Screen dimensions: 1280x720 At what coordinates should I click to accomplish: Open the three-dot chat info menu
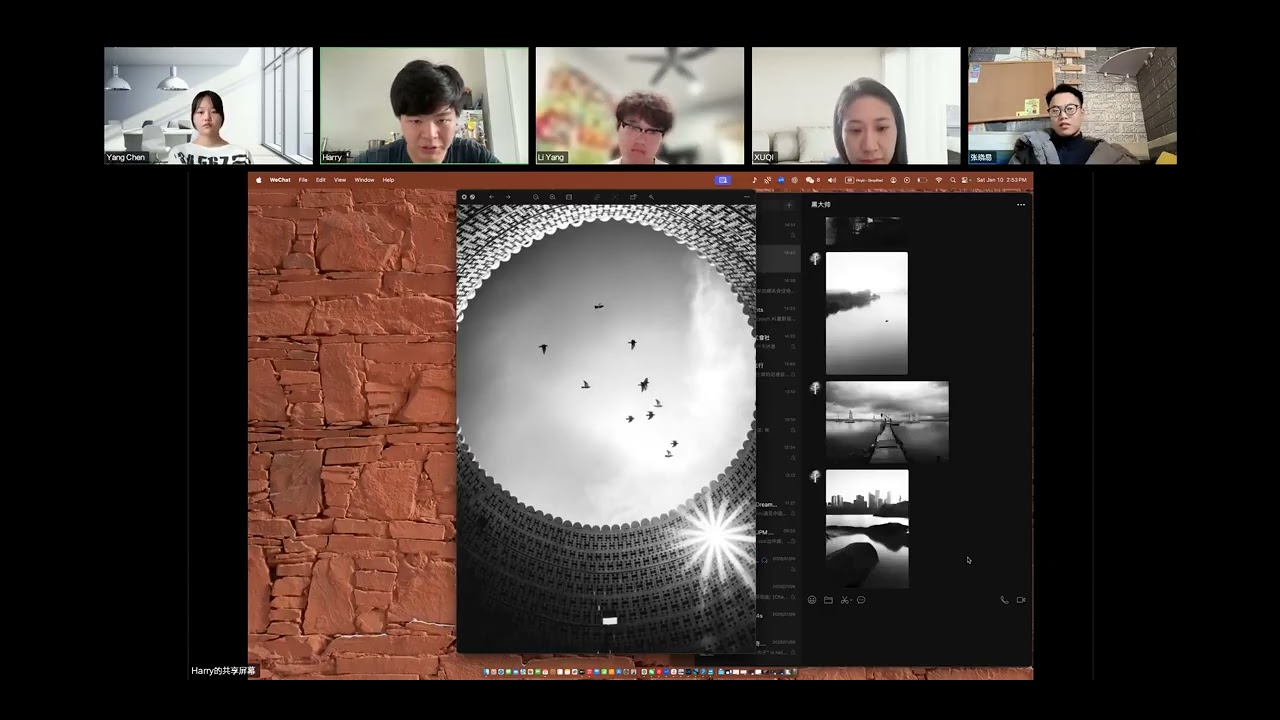click(1021, 204)
